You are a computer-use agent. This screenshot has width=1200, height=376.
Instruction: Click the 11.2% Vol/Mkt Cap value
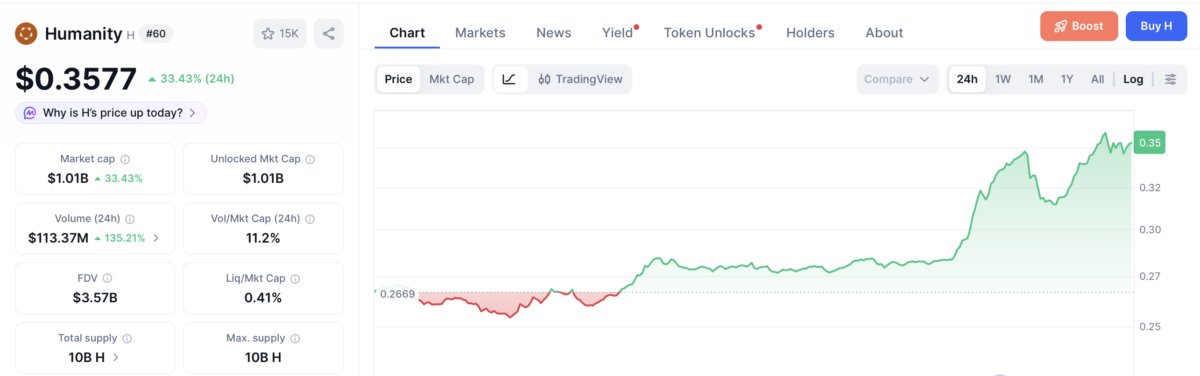pos(262,238)
